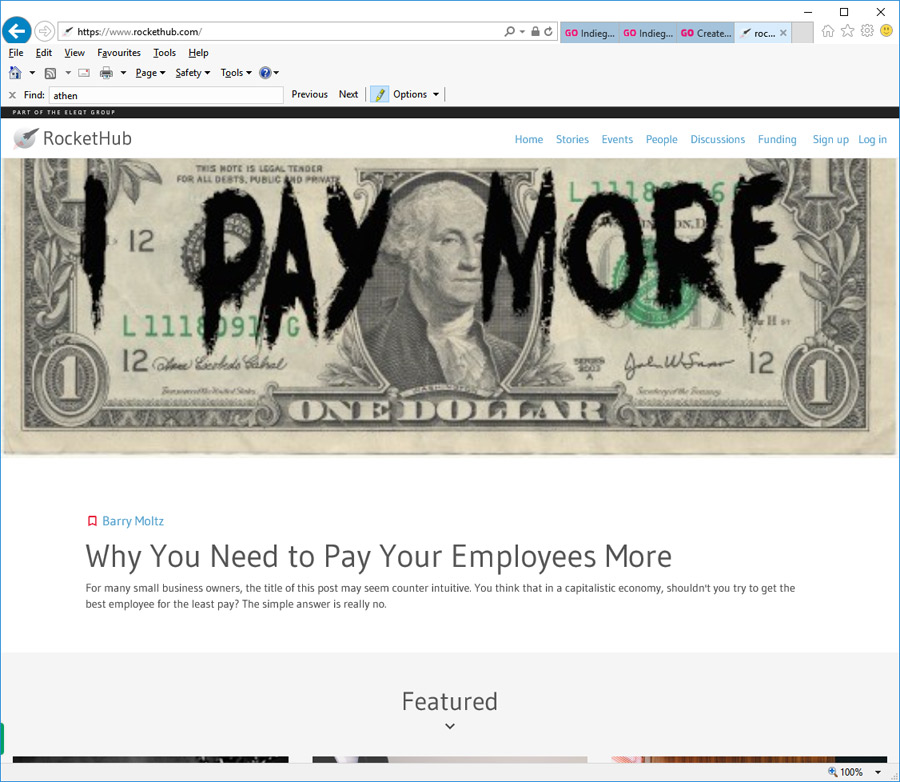Open the Safety dropdown in command bar
Viewport: 900px width, 782px height.
pos(193,73)
